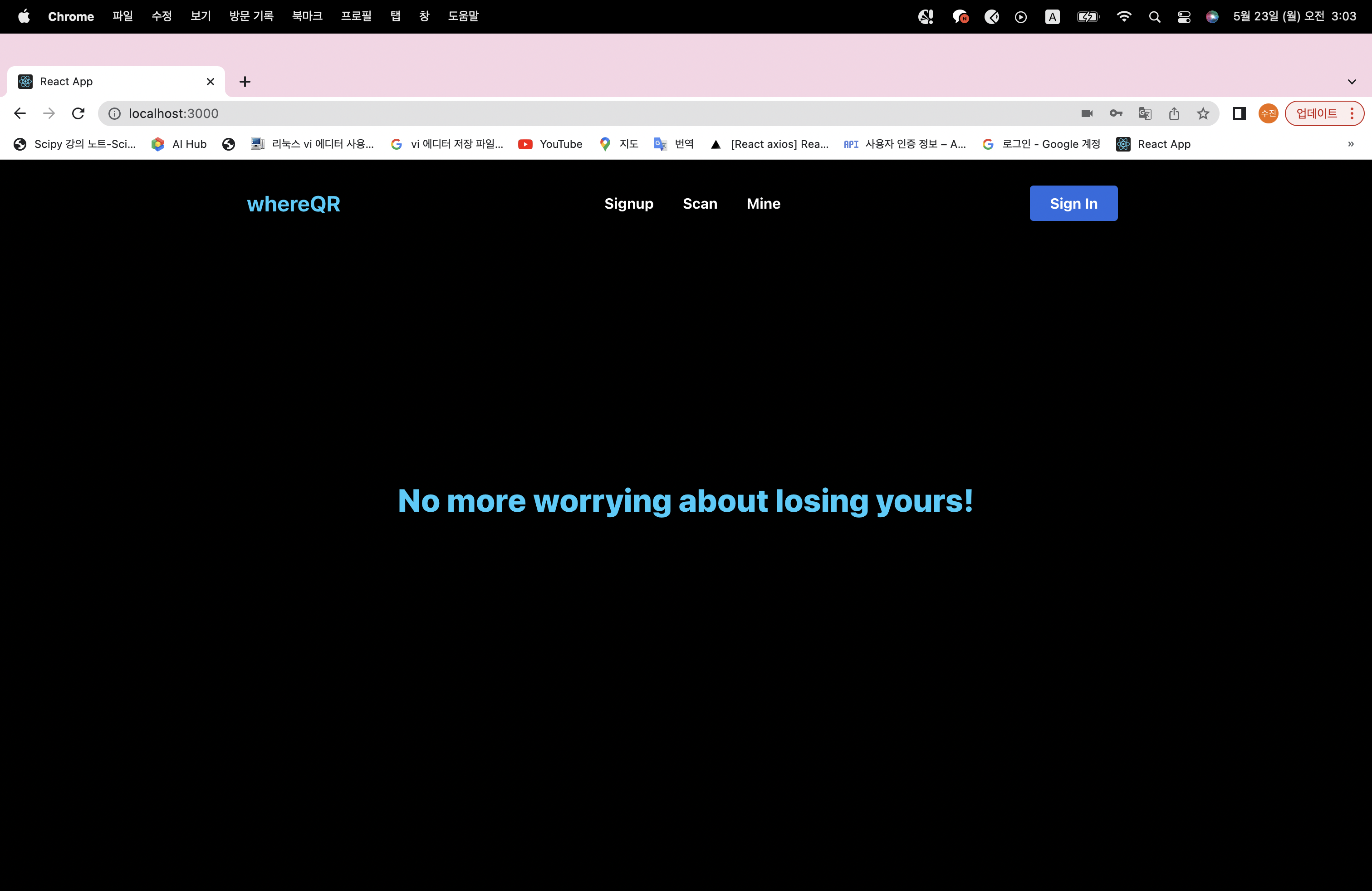Click the share page icon

tap(1174, 113)
